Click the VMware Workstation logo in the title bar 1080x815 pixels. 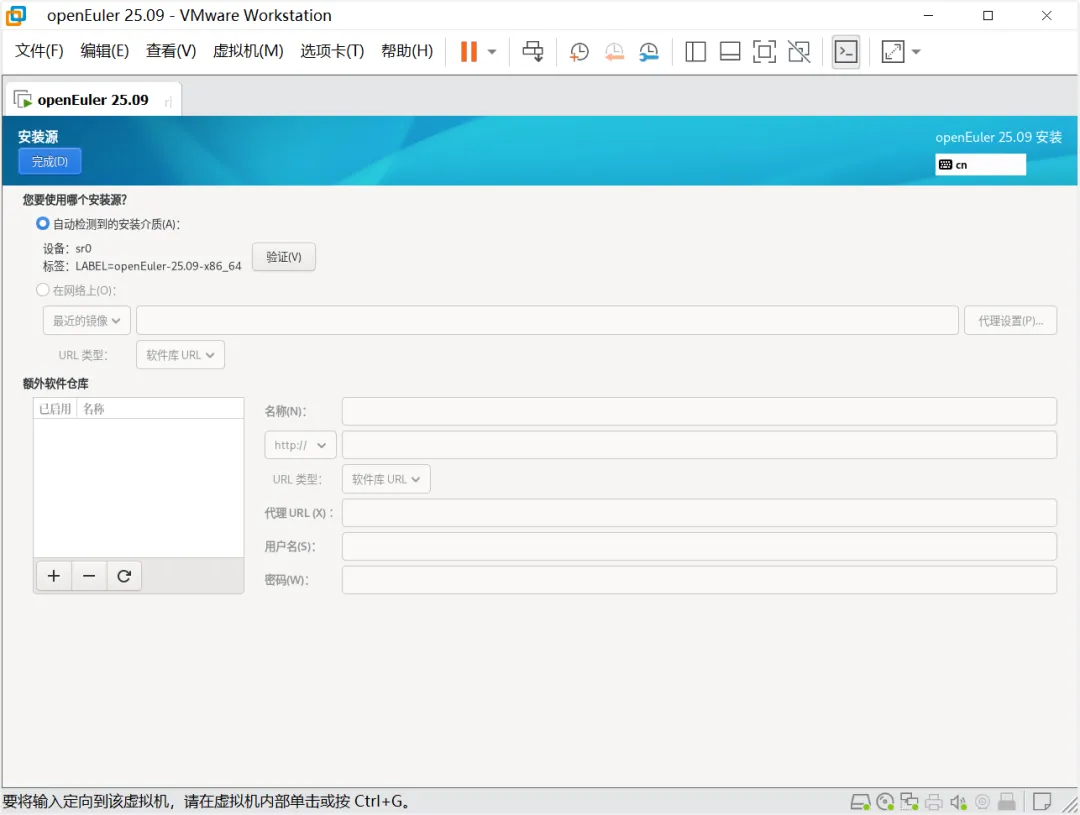click(x=16, y=15)
